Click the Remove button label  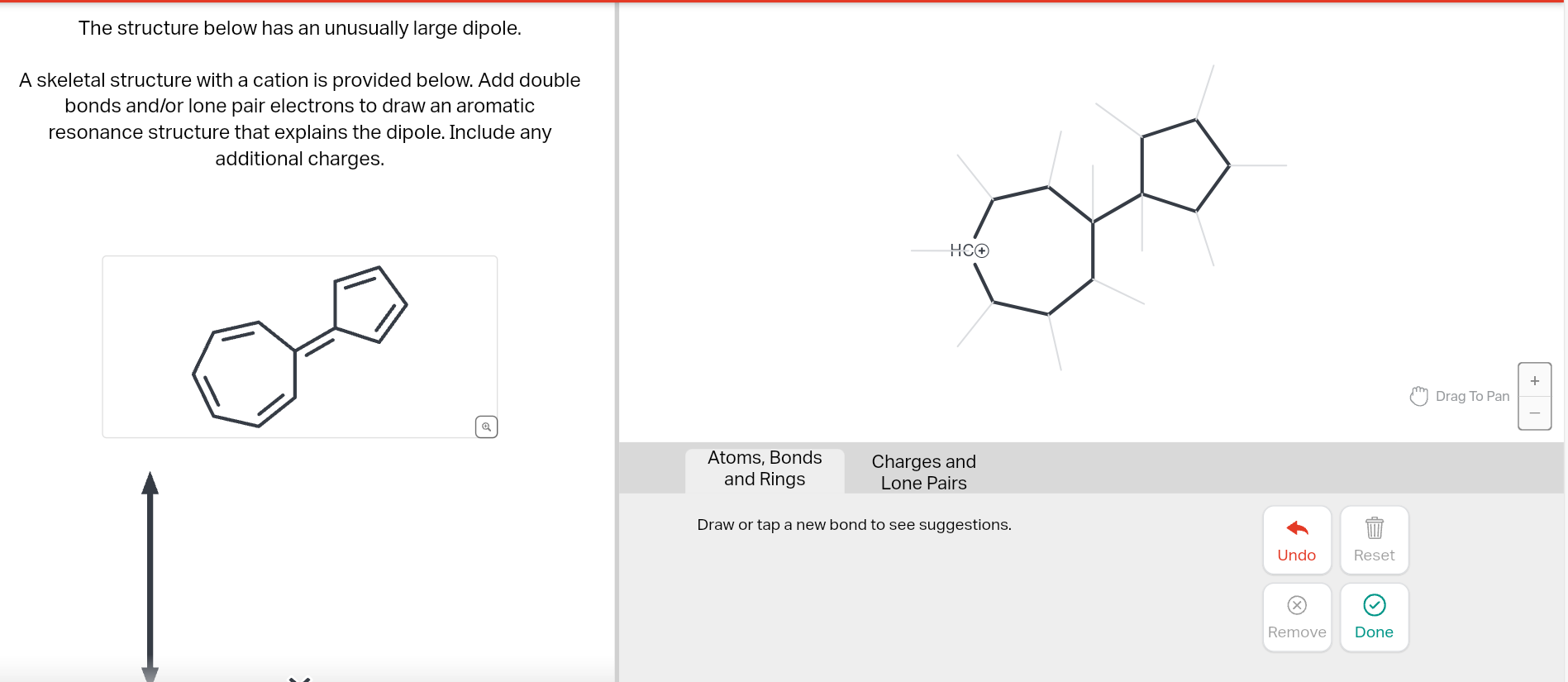tap(1297, 631)
